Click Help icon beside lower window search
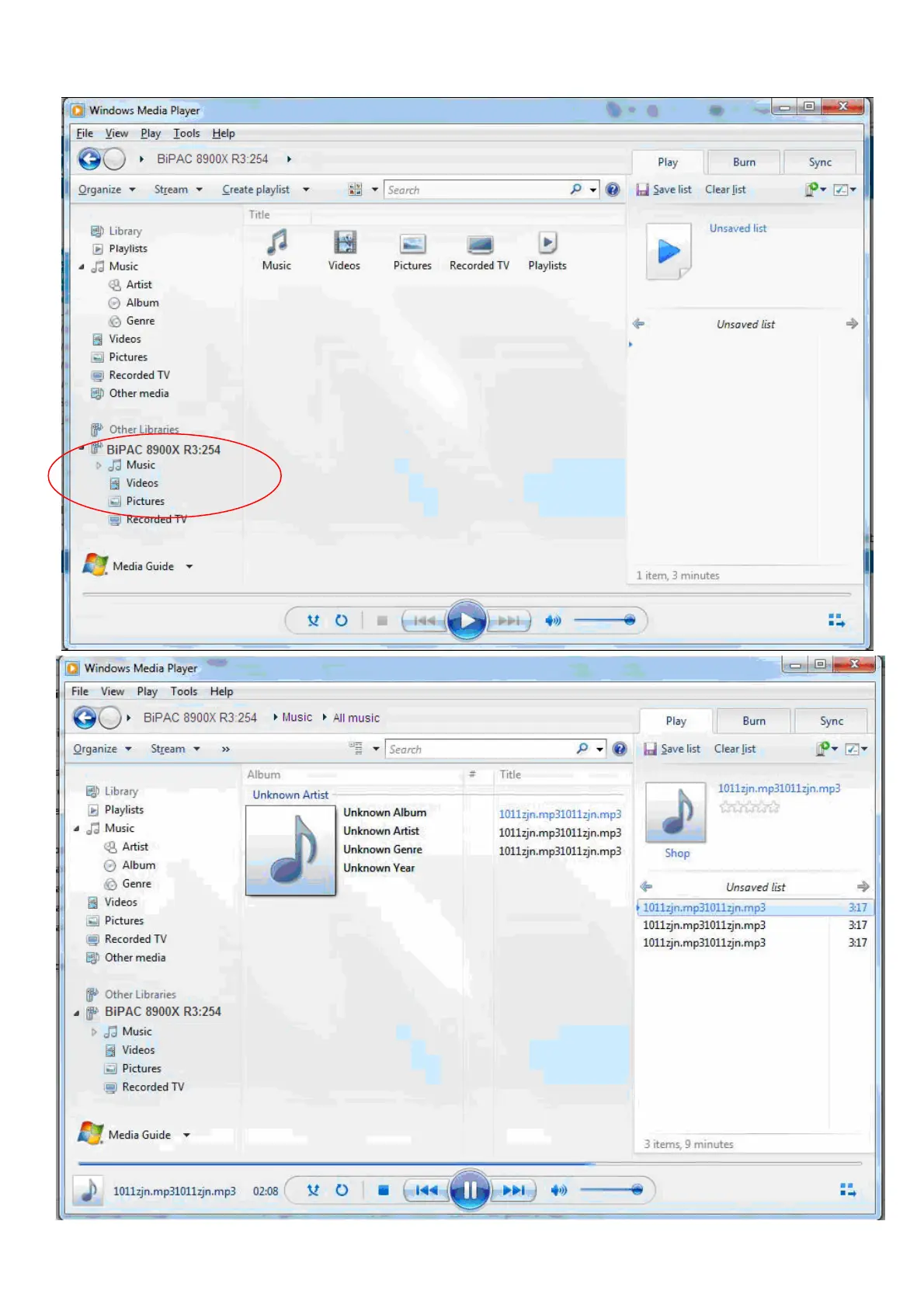The height and width of the screenshot is (1308, 924). [x=620, y=749]
